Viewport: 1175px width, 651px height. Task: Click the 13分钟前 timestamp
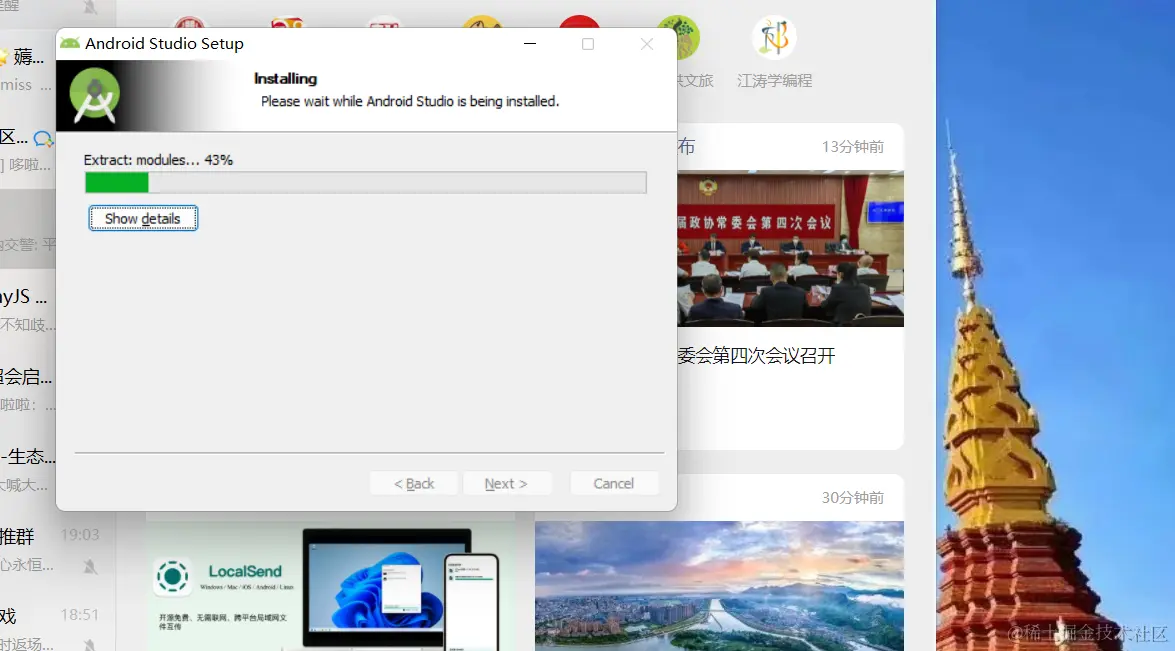tap(853, 147)
